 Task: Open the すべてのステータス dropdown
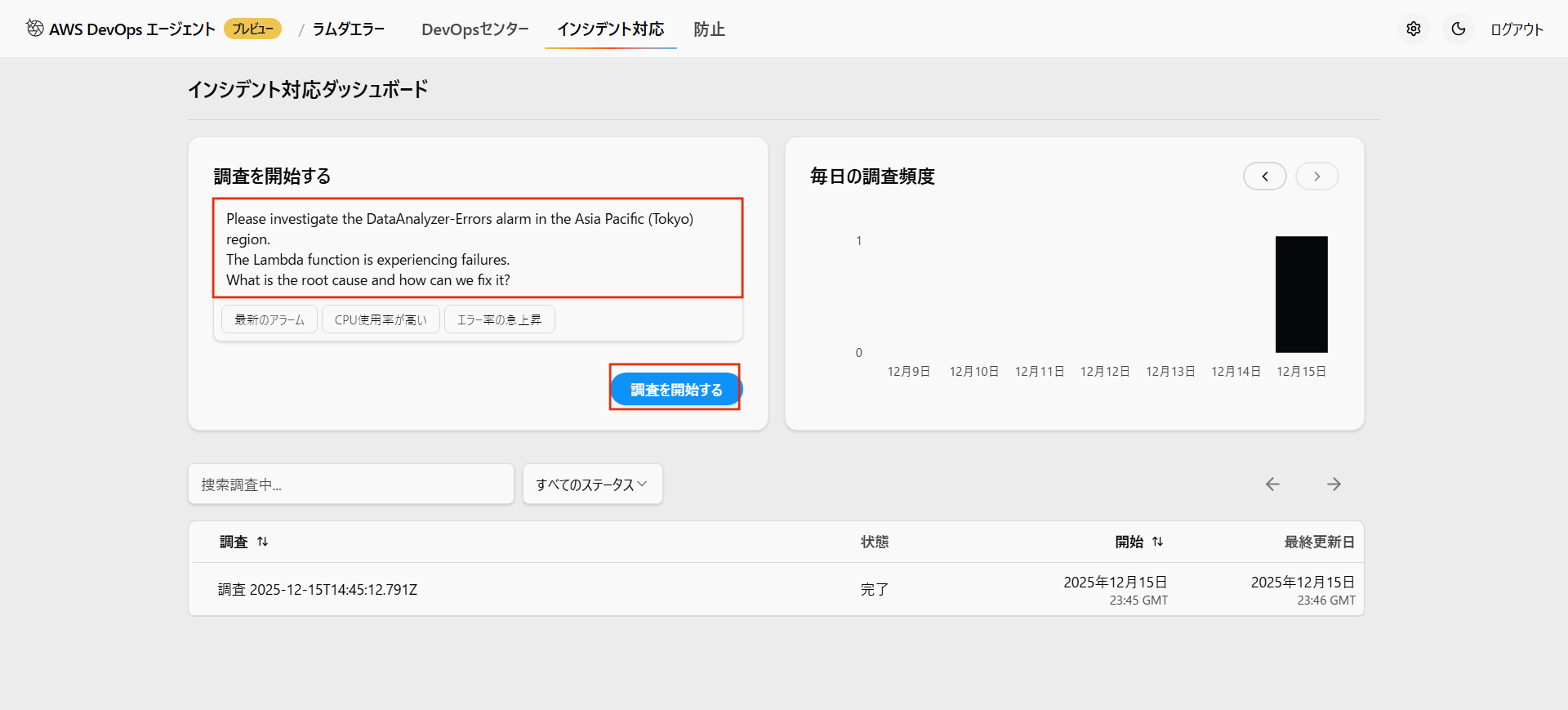(593, 484)
